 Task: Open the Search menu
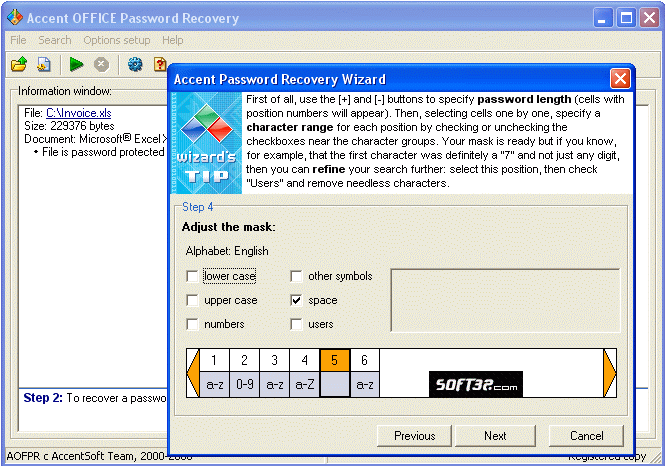pyautogui.click(x=55, y=40)
